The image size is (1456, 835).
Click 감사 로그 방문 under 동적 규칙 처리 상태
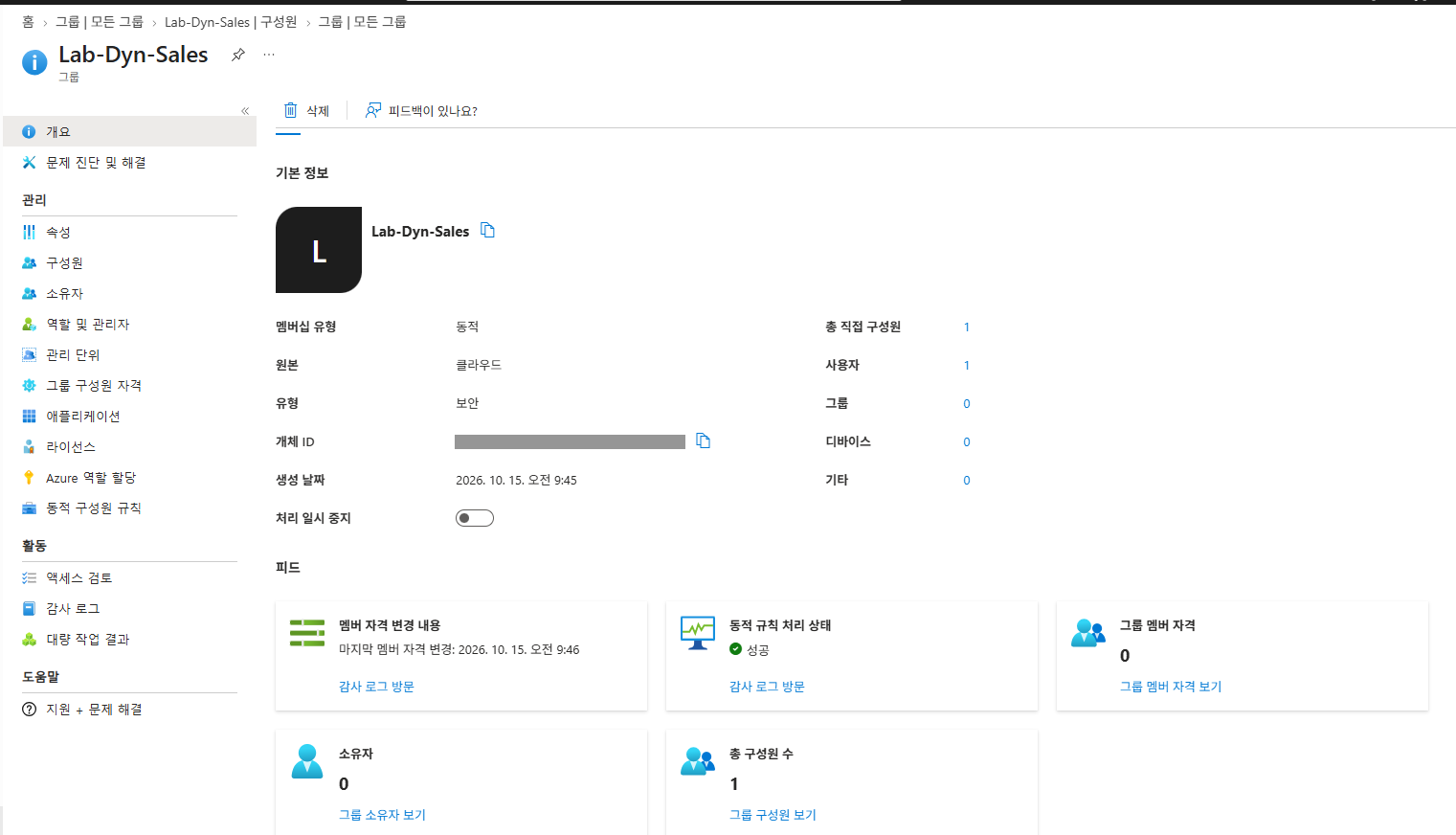coord(767,687)
